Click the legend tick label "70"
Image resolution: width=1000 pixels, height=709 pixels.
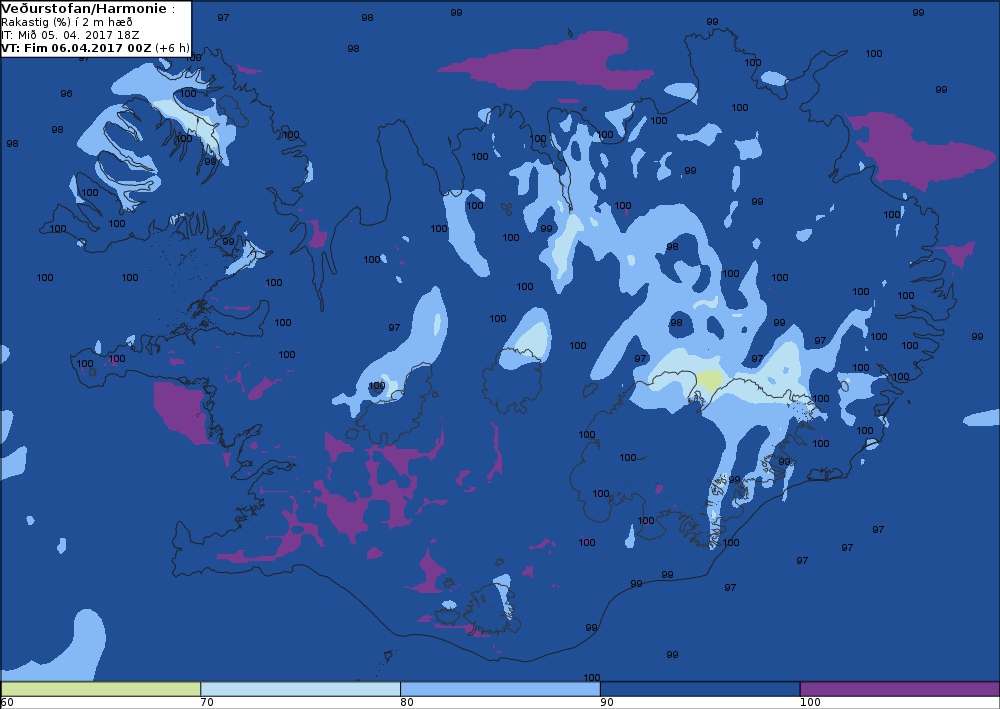(x=207, y=703)
